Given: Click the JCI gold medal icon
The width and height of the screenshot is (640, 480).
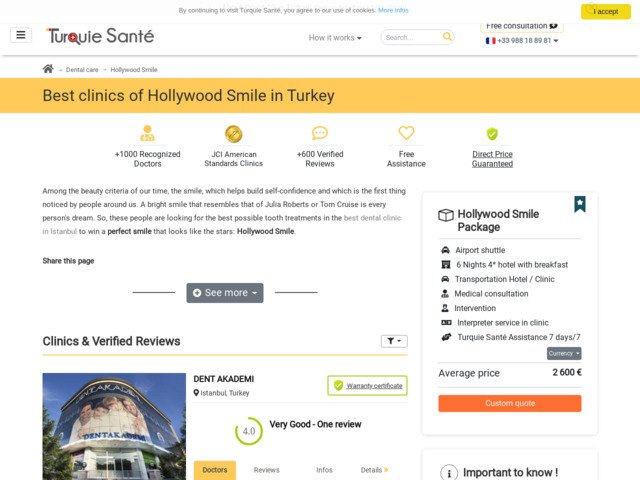Looking at the screenshot, I should point(233,134).
